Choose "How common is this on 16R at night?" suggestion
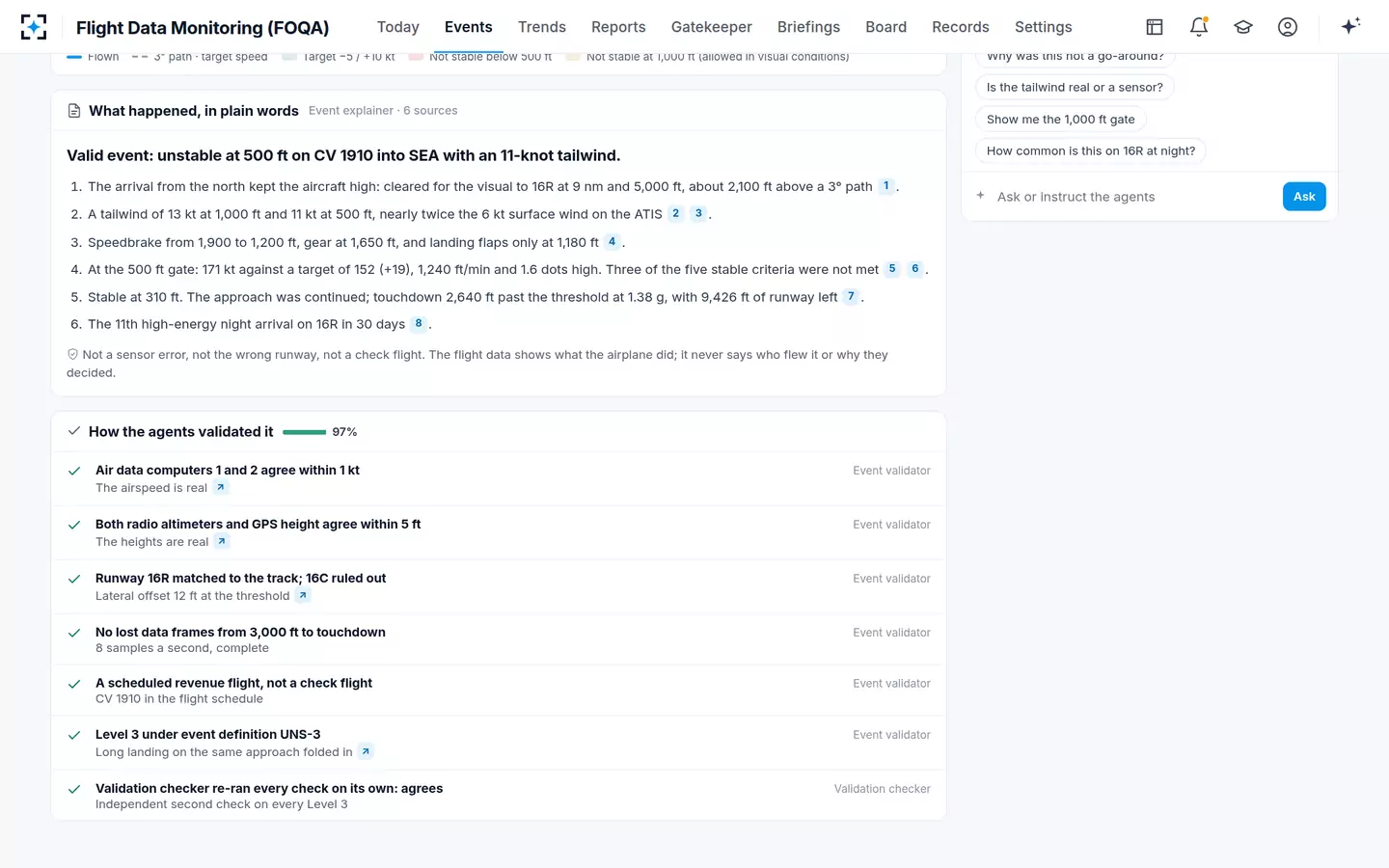 [x=1091, y=151]
